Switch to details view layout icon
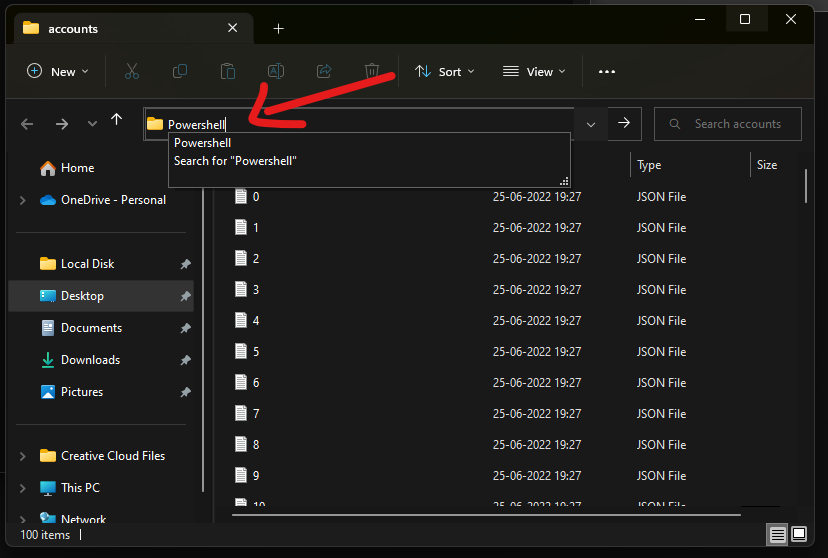The width and height of the screenshot is (828, 558). tap(777, 535)
